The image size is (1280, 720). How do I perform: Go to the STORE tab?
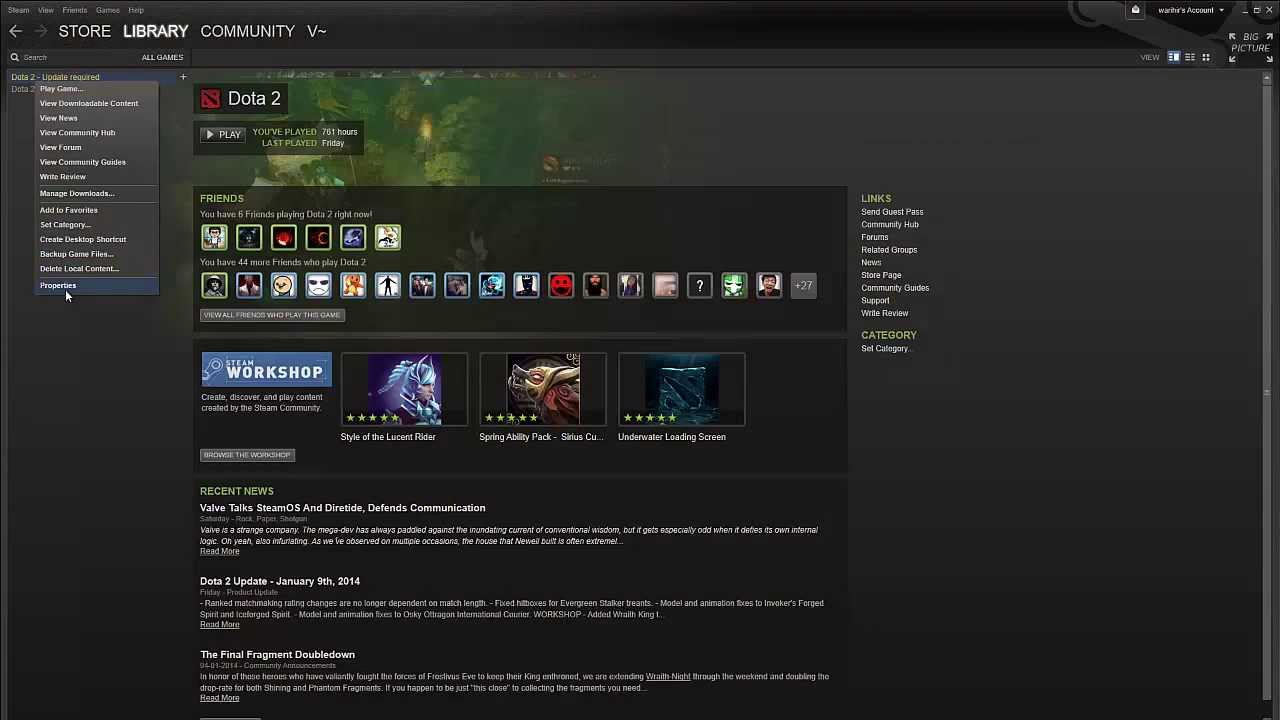(85, 31)
